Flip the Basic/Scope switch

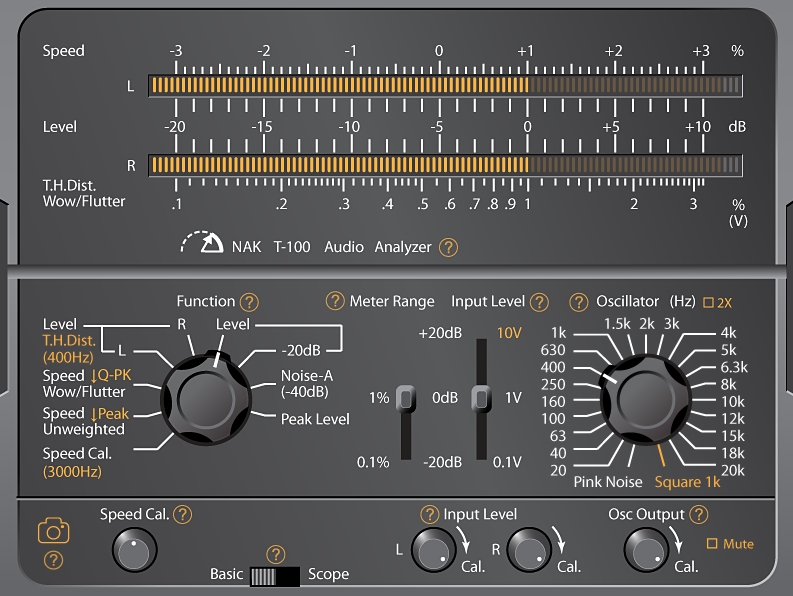coord(275,576)
